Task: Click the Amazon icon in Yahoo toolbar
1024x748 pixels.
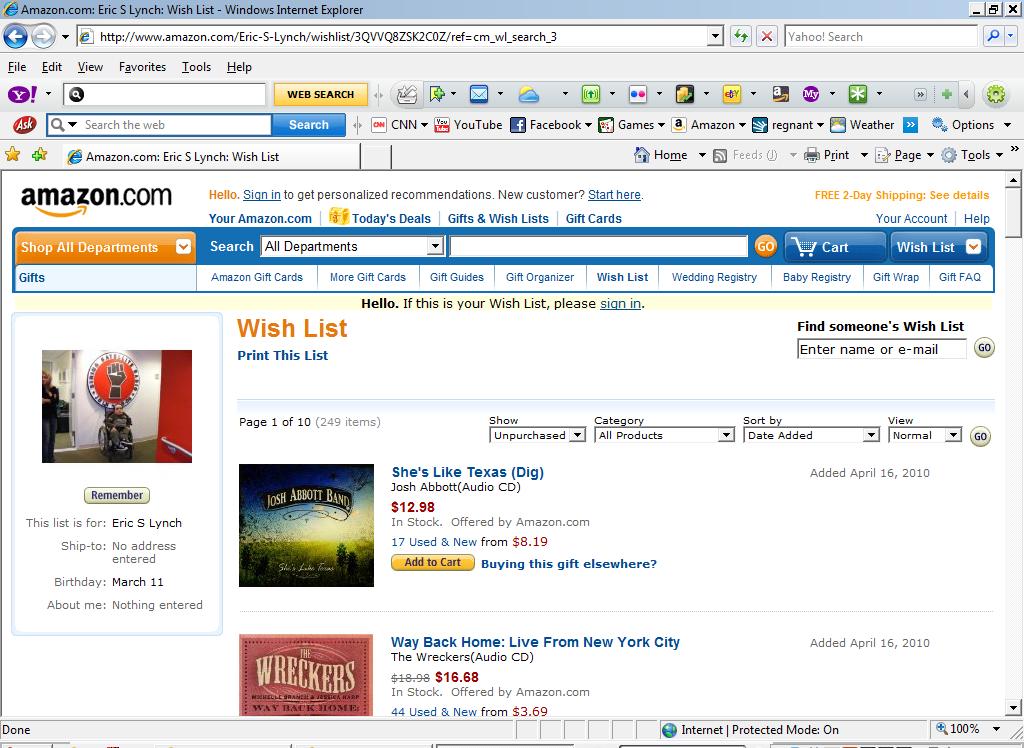Action: click(x=780, y=95)
